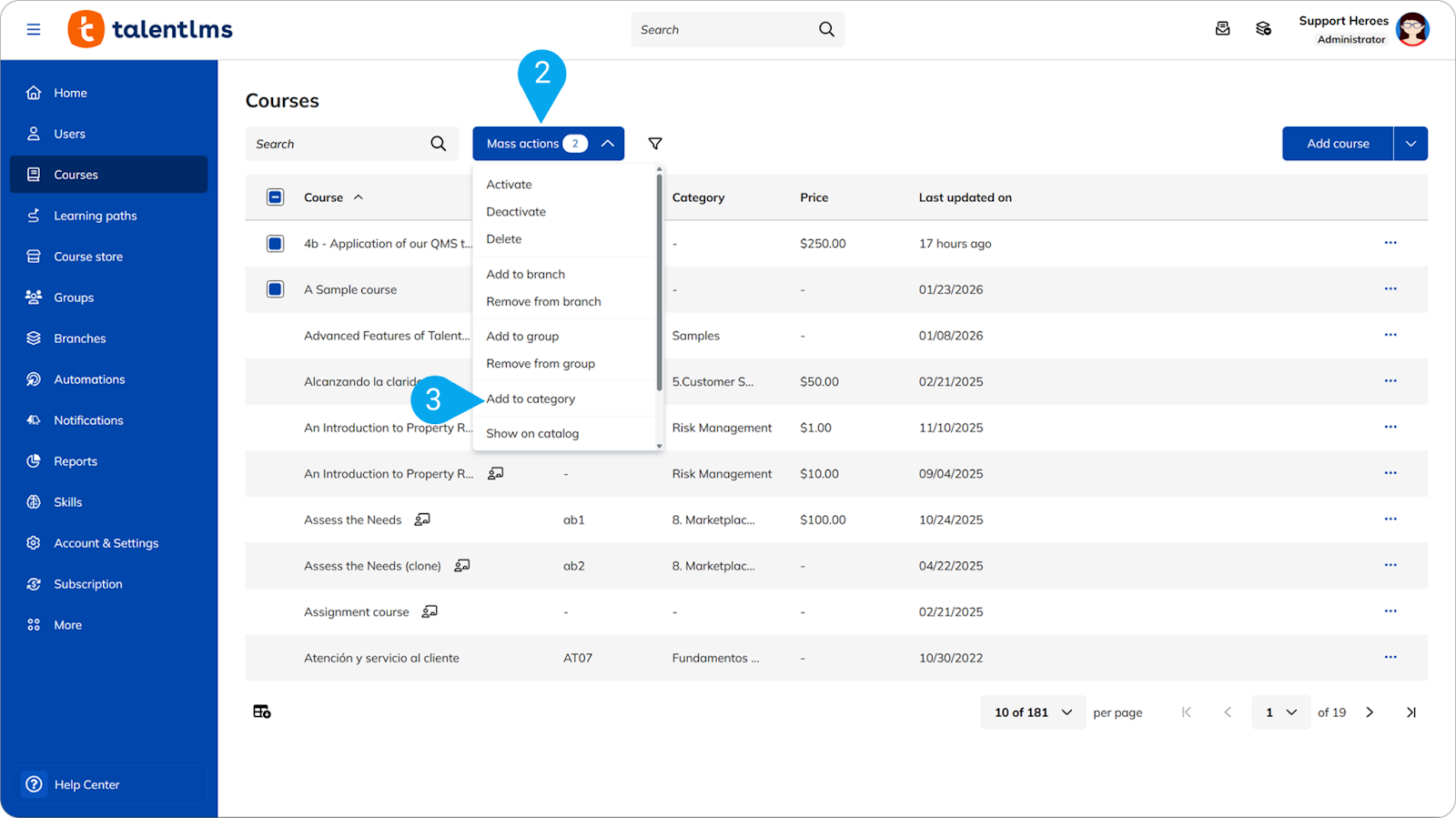This screenshot has height=818, width=1456.
Task: Uncheck the A Sample course checkbox
Action: [x=275, y=289]
